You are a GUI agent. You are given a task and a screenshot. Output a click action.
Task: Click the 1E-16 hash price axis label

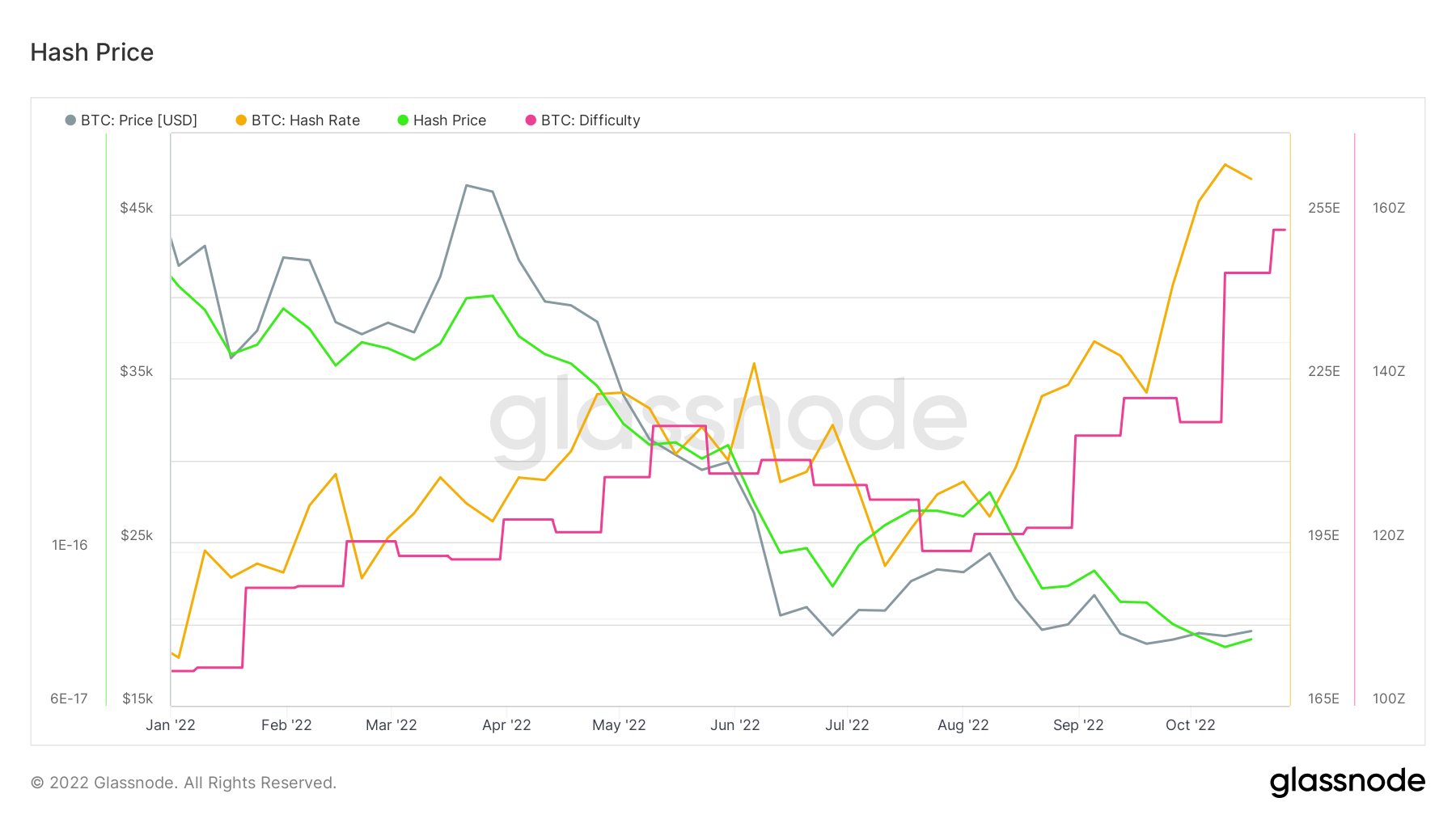(x=70, y=545)
